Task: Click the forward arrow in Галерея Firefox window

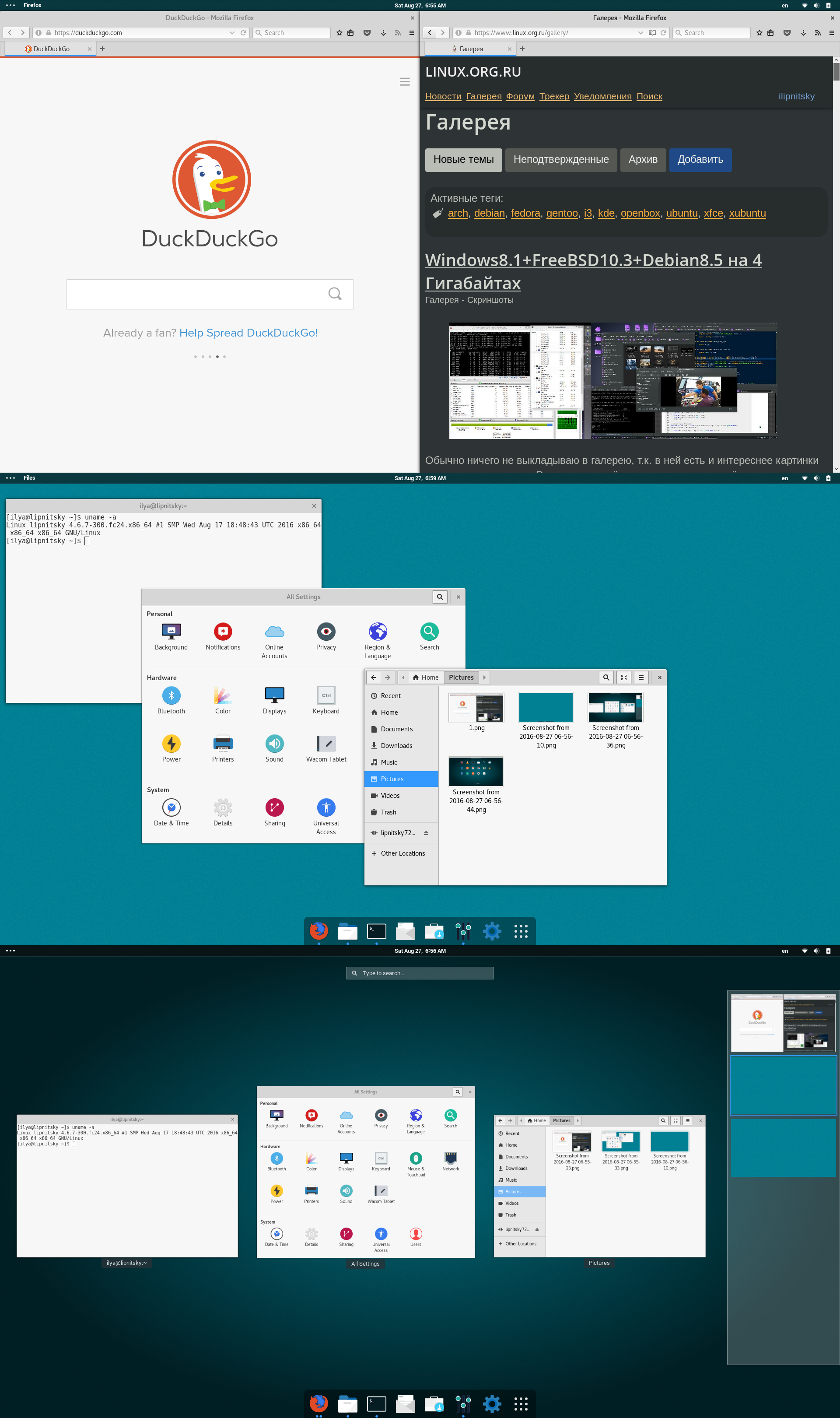Action: tap(443, 33)
